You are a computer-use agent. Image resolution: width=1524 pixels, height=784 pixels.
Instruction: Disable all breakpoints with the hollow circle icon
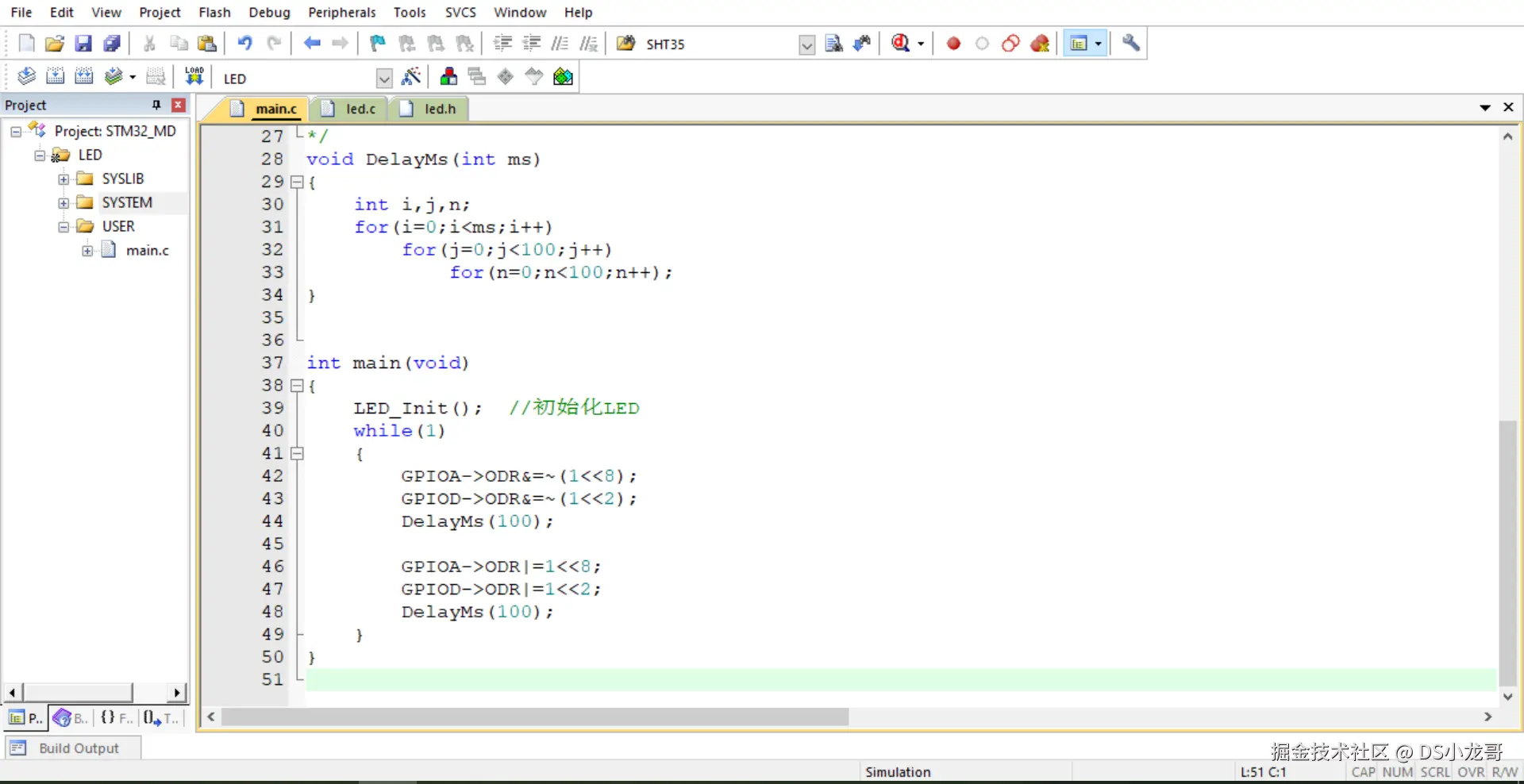[982, 44]
